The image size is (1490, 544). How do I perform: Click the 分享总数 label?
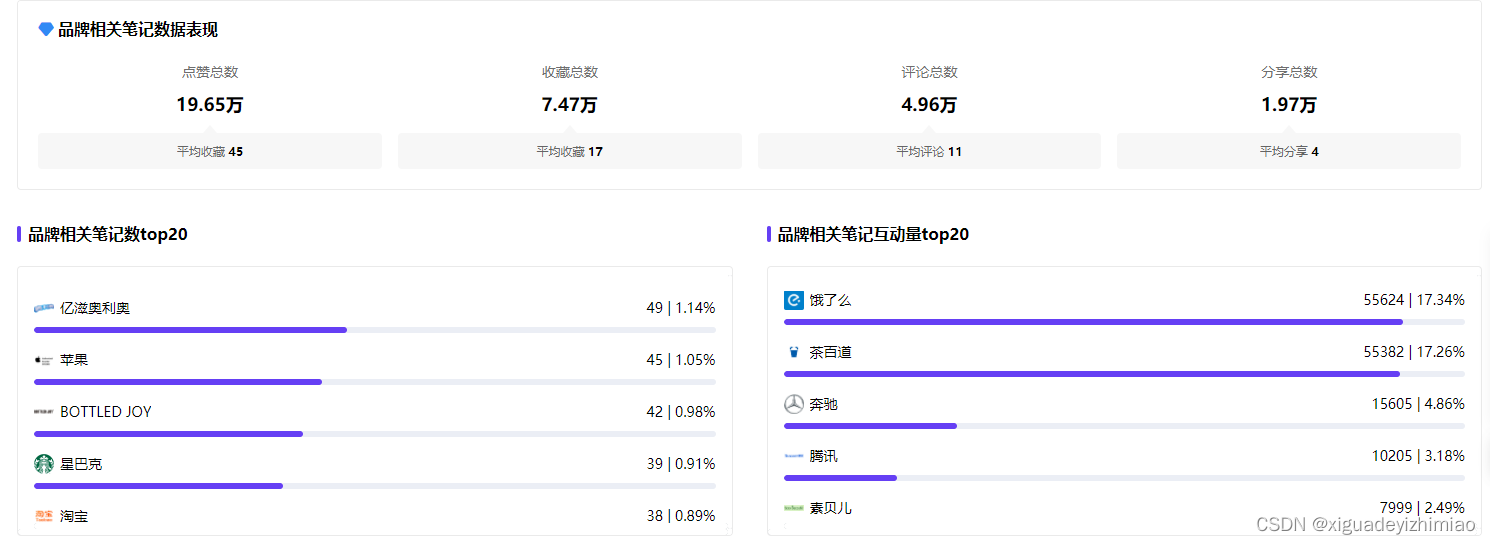1289,72
